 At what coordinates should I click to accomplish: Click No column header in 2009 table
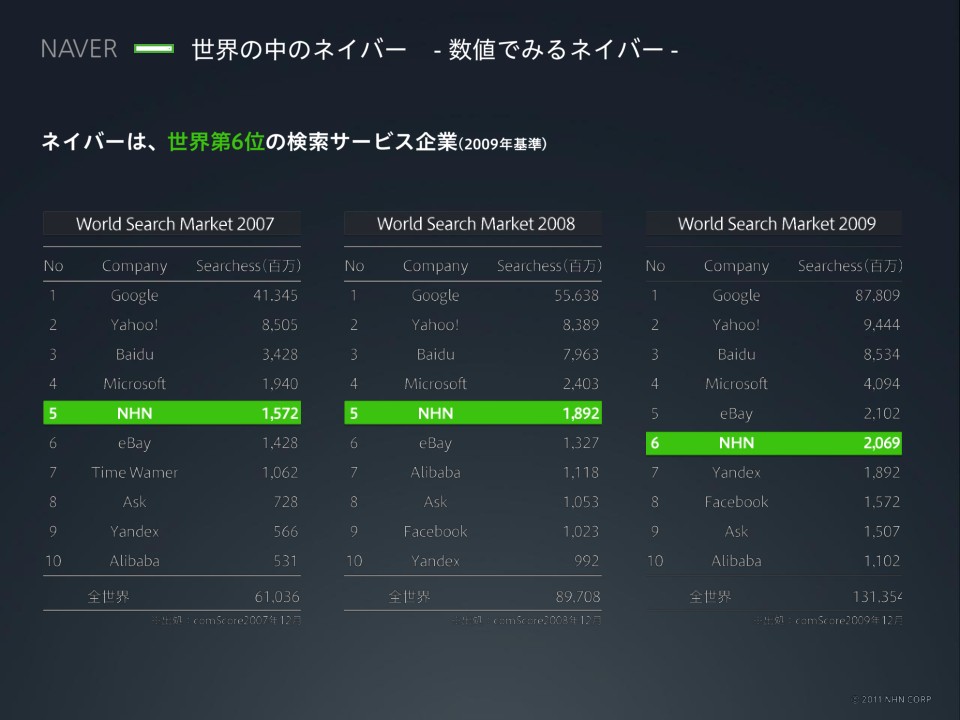pyautogui.click(x=655, y=266)
